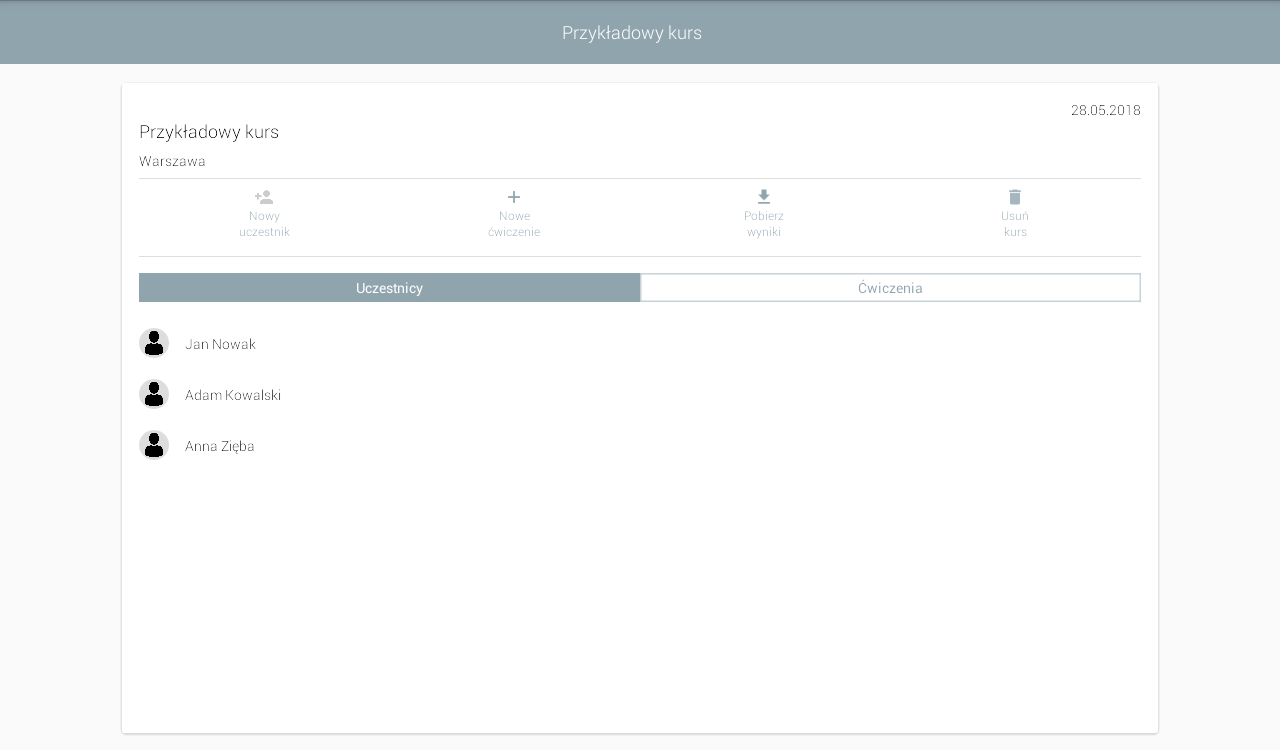Click the plus icon for new exercise
1280x750 pixels.
tap(514, 197)
